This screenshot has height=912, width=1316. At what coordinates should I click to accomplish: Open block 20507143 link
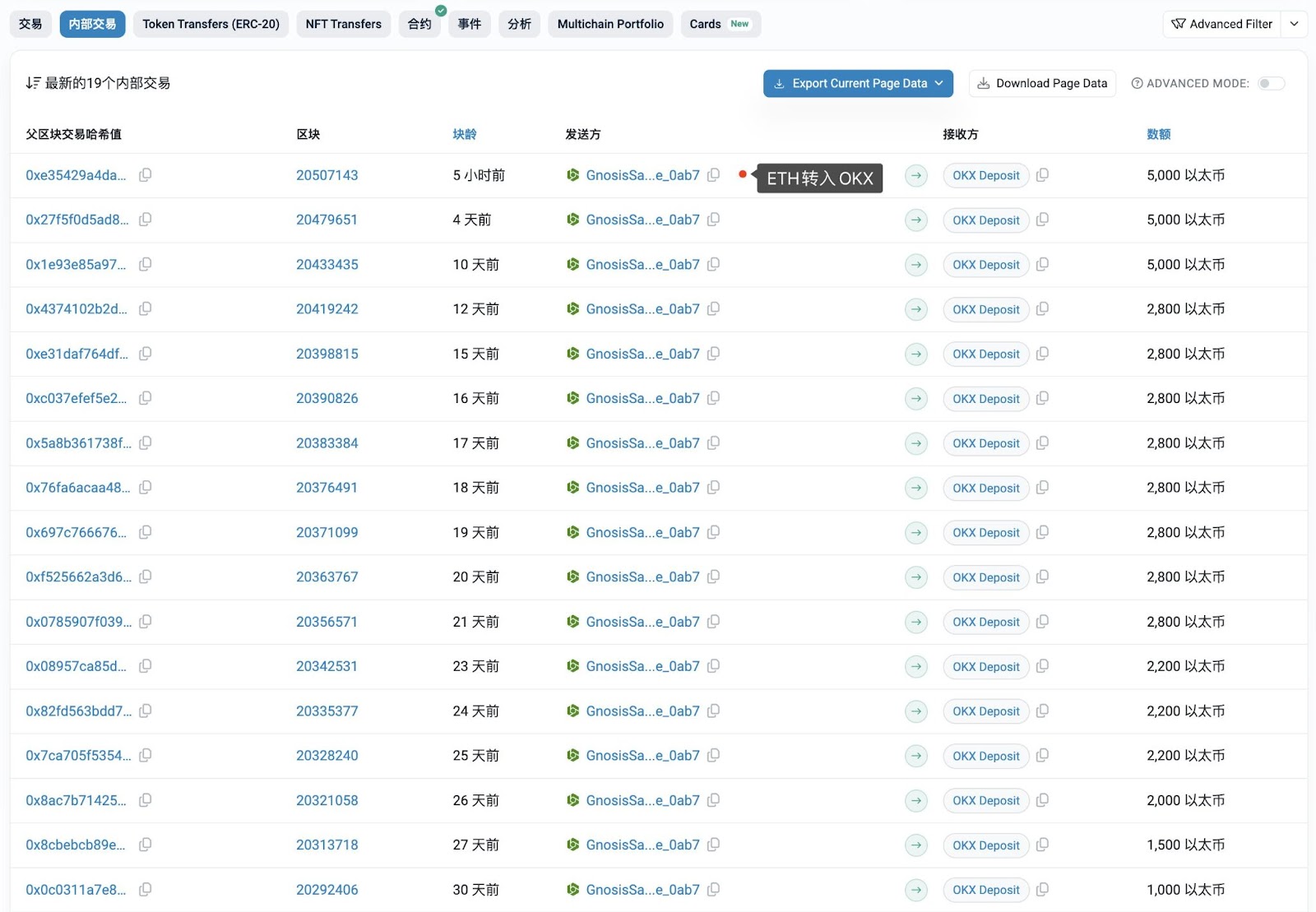click(x=327, y=175)
